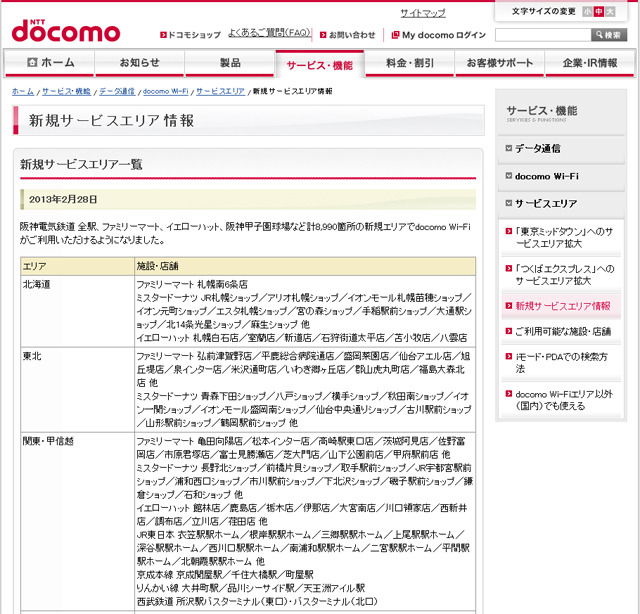Viewport: 640px width, 614px height.
Task: Set font size to 中
Action: coord(598,11)
